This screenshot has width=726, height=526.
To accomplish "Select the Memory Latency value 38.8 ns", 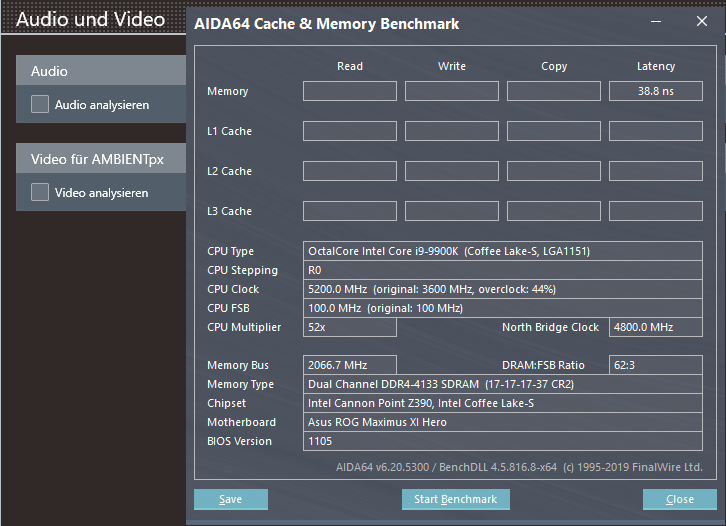I will pos(655,91).
